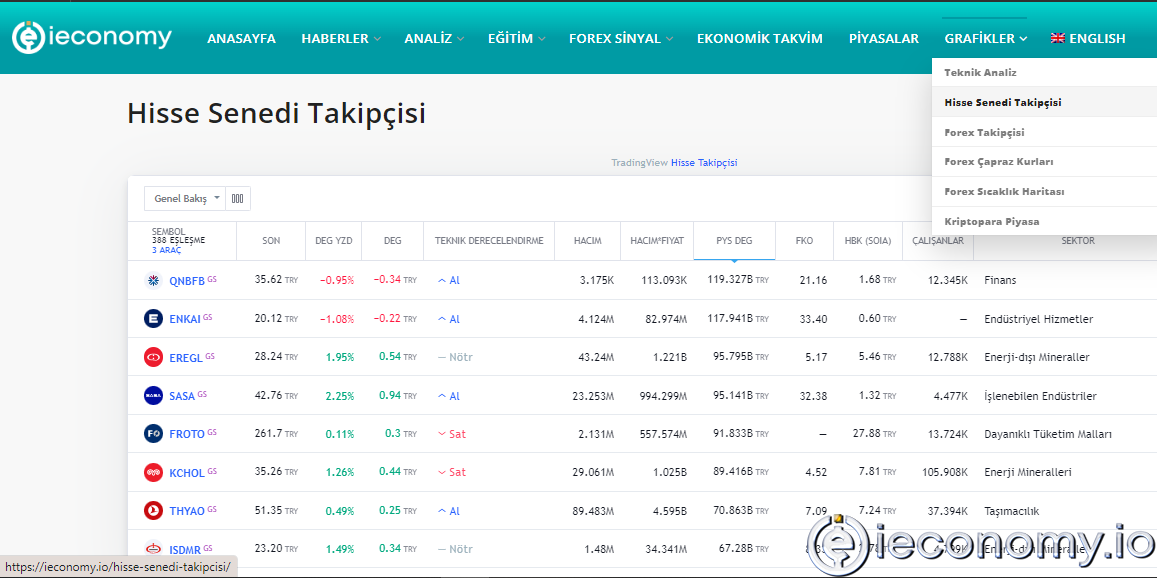Click the KCHOL Koç logo icon

152,471
